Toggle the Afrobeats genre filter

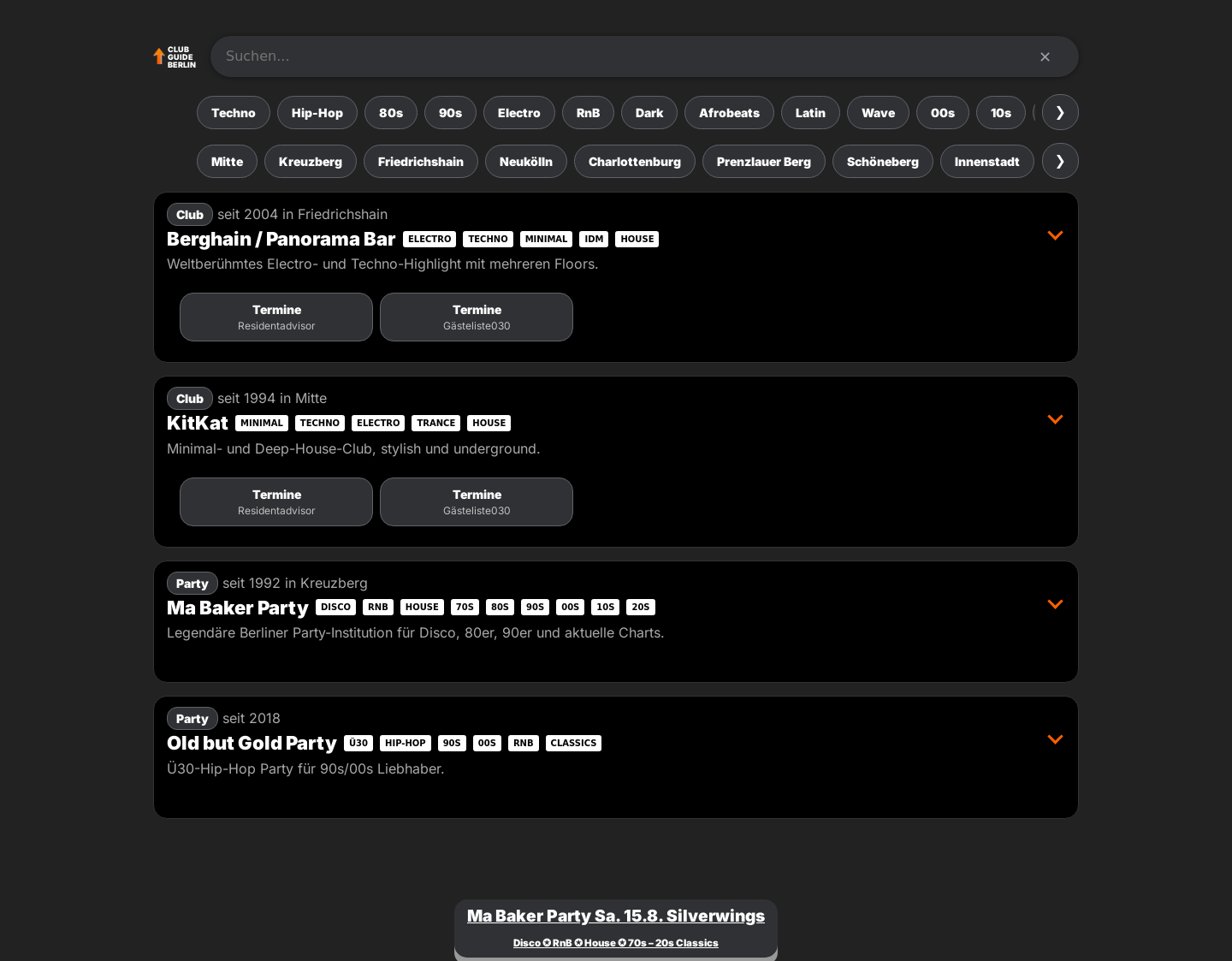[729, 113]
